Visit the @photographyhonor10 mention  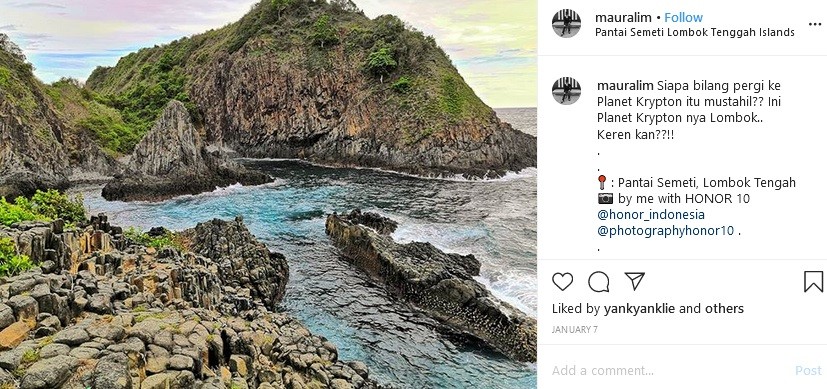665,231
